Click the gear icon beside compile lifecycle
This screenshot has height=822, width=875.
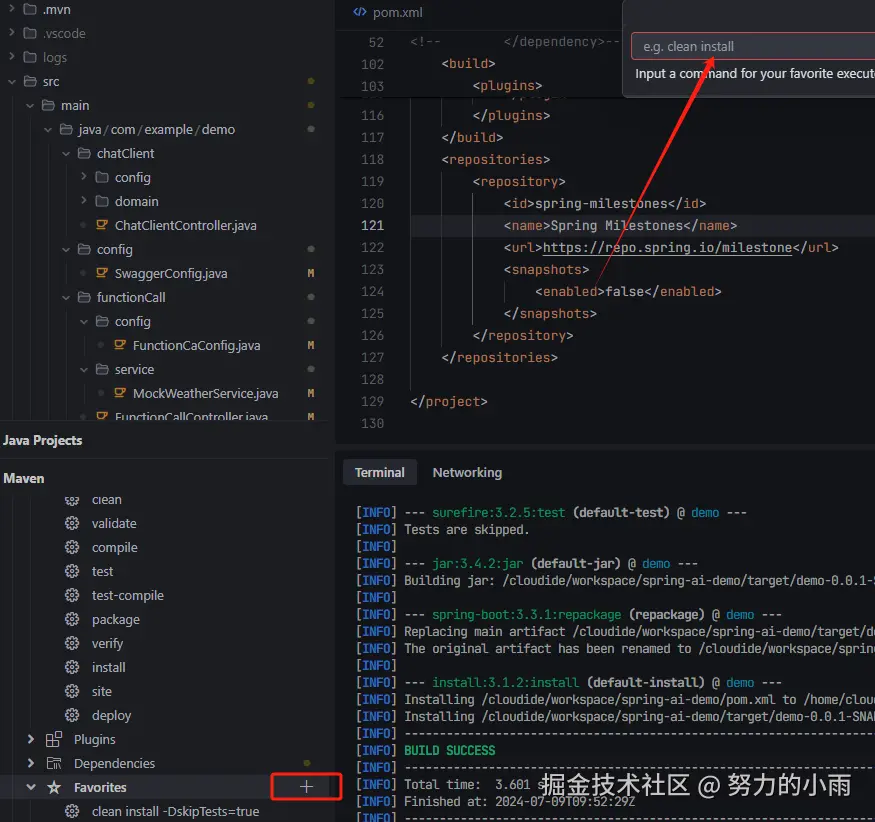(72, 547)
